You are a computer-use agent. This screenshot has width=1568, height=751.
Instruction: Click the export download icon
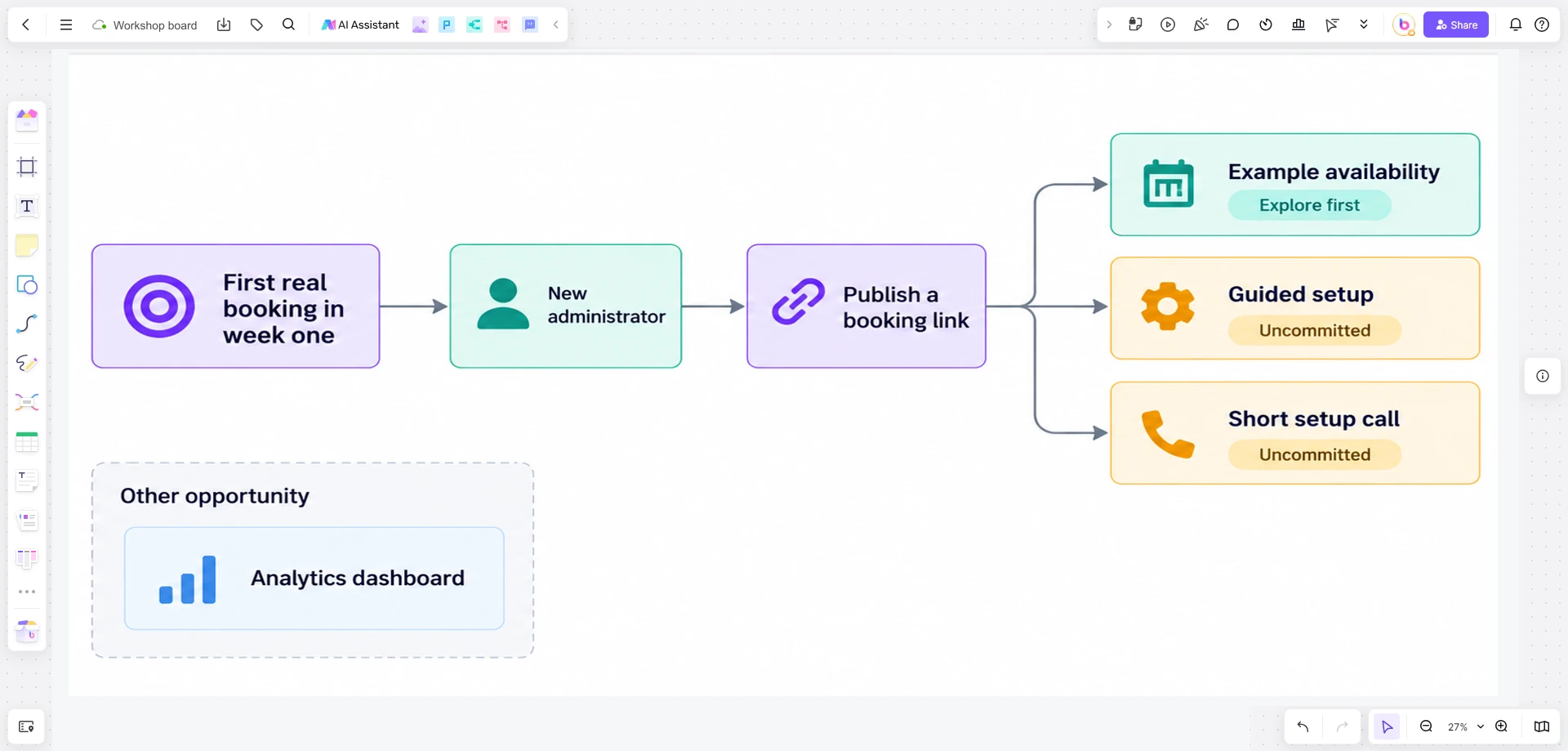[x=224, y=25]
